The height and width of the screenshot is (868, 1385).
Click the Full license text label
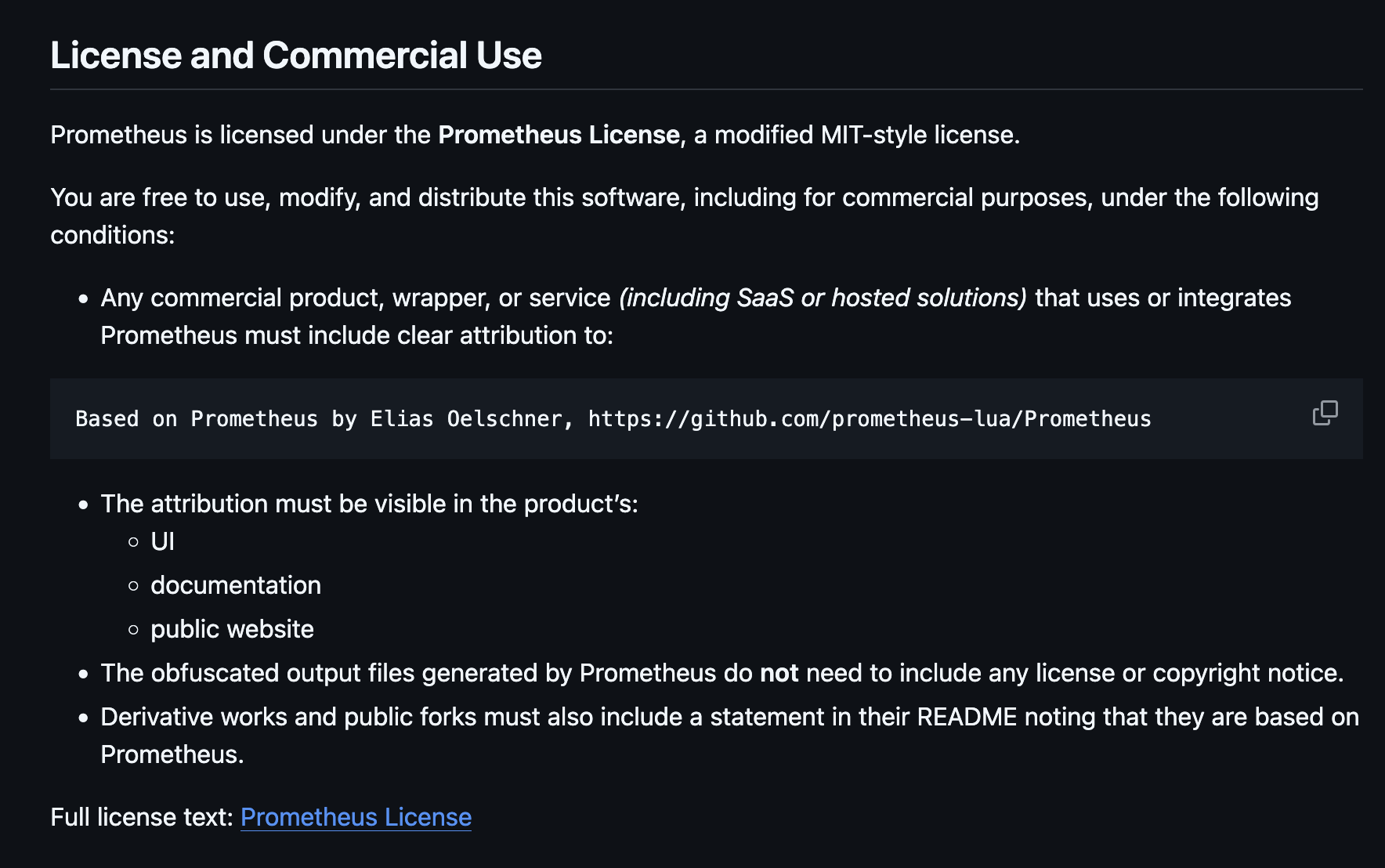coord(142,817)
